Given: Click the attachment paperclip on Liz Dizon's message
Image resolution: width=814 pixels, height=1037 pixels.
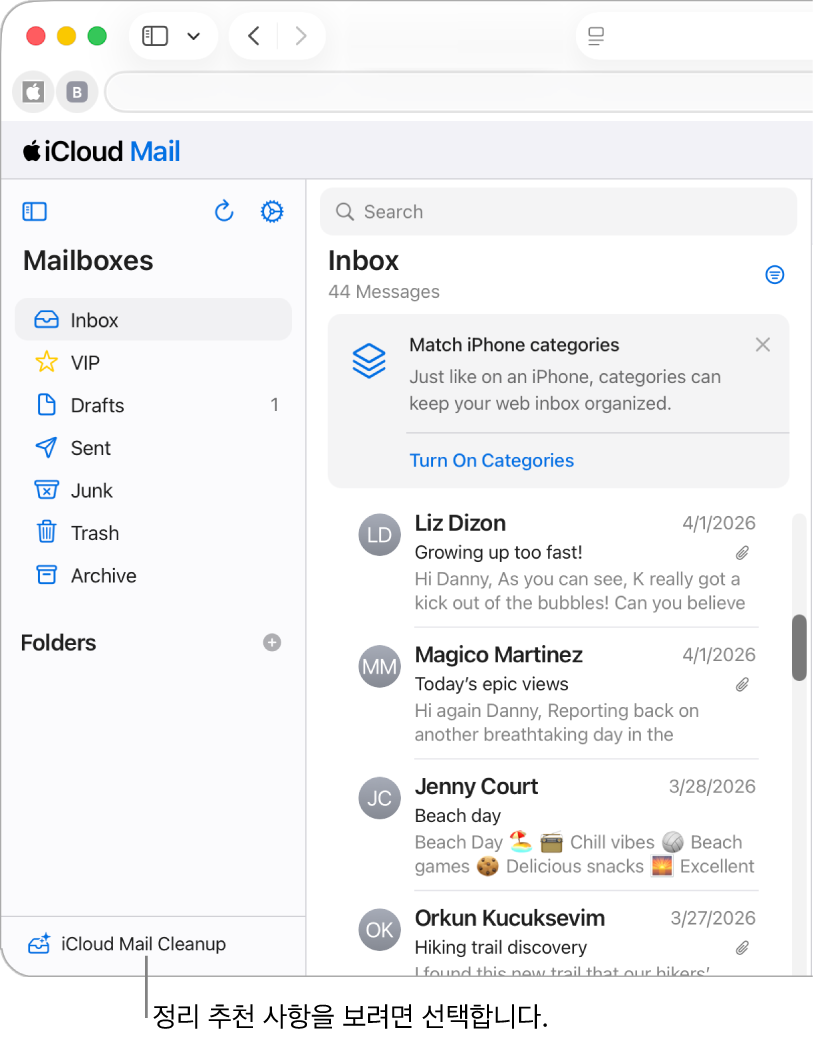Looking at the screenshot, I should tap(742, 552).
